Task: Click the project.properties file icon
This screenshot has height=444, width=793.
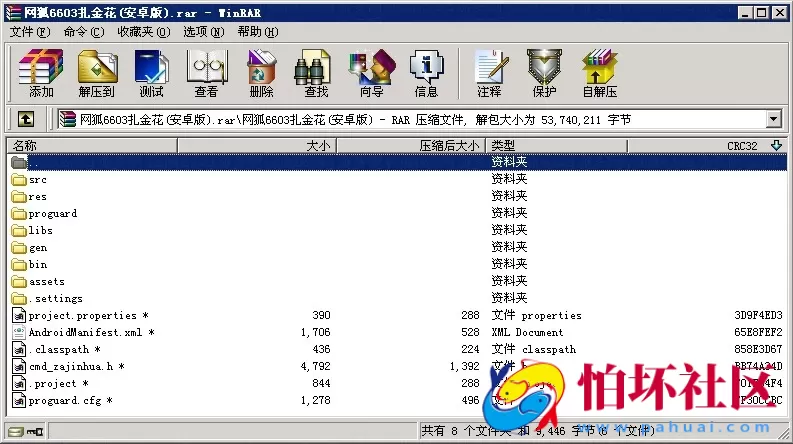Action: point(19,315)
